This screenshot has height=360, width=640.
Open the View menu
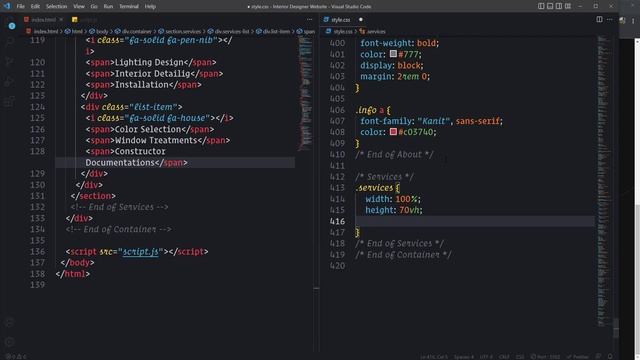[79, 6]
